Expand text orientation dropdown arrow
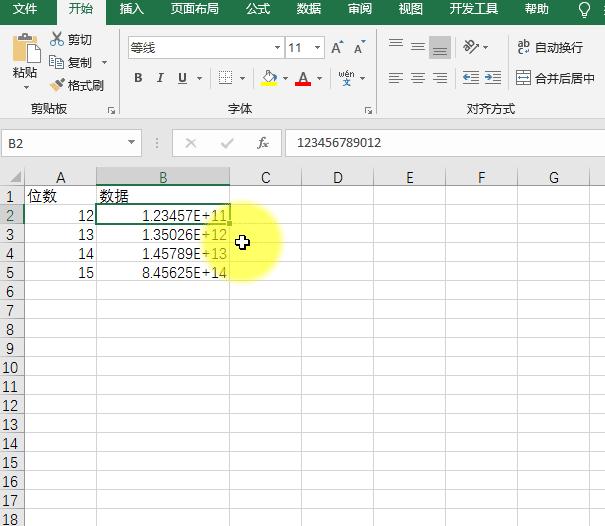 pyautogui.click(x=485, y=47)
